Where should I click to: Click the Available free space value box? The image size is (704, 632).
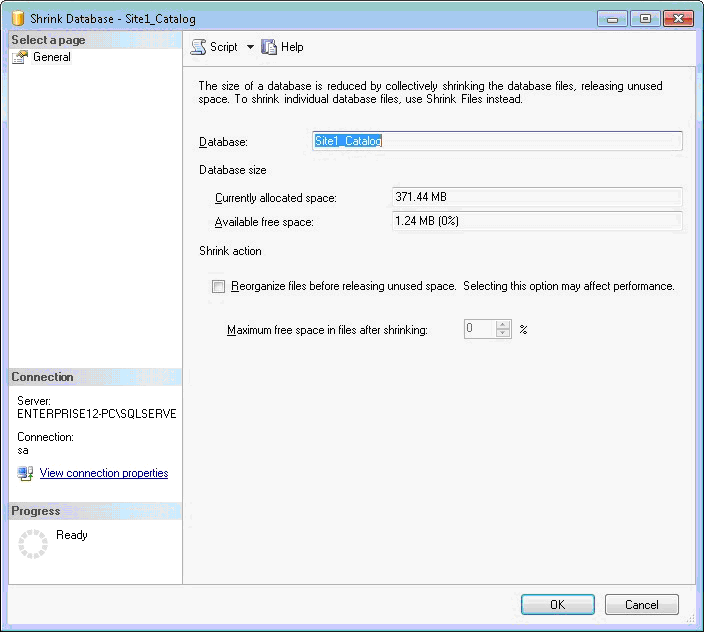pos(537,221)
